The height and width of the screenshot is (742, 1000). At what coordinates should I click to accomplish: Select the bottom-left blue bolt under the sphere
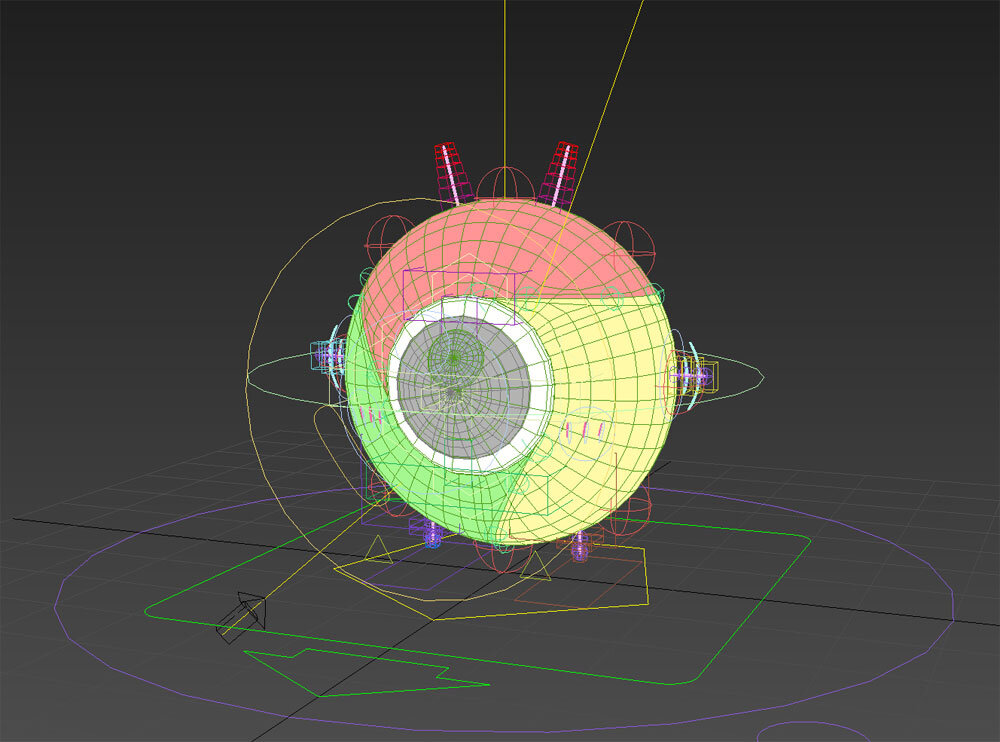click(432, 534)
